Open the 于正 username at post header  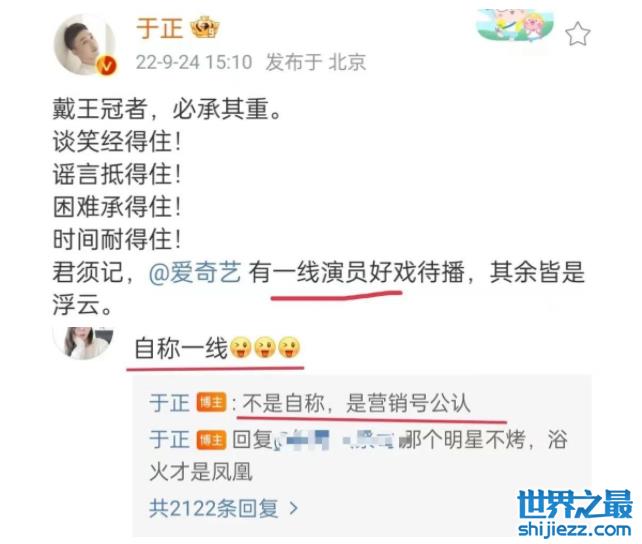[x=159, y=28]
